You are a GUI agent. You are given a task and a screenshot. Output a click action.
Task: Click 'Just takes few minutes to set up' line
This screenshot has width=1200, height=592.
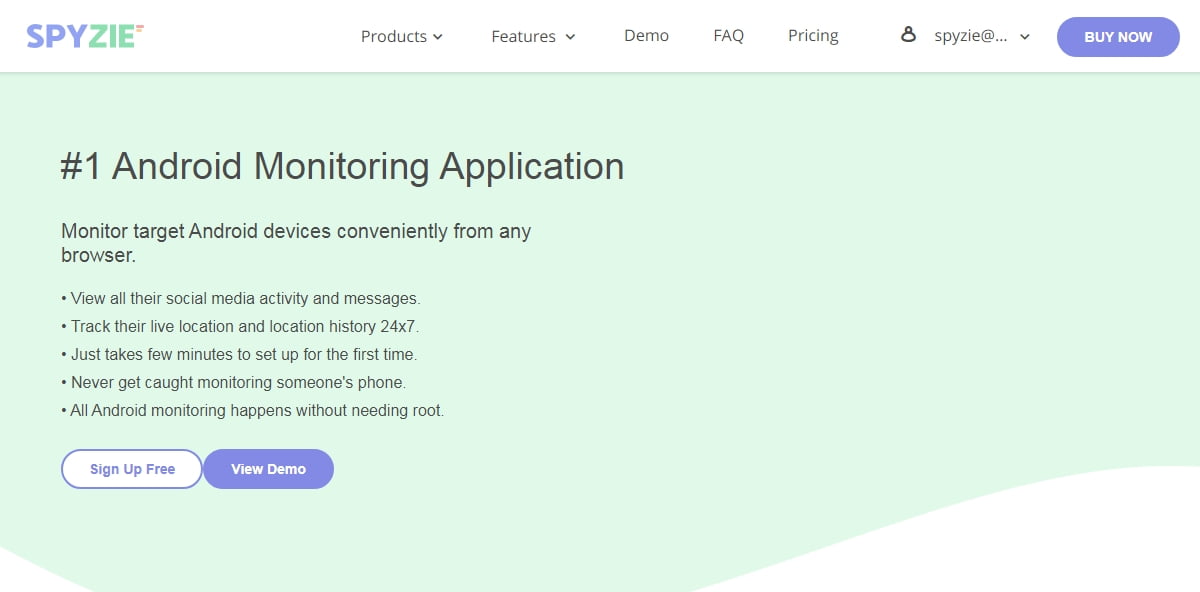[239, 354]
